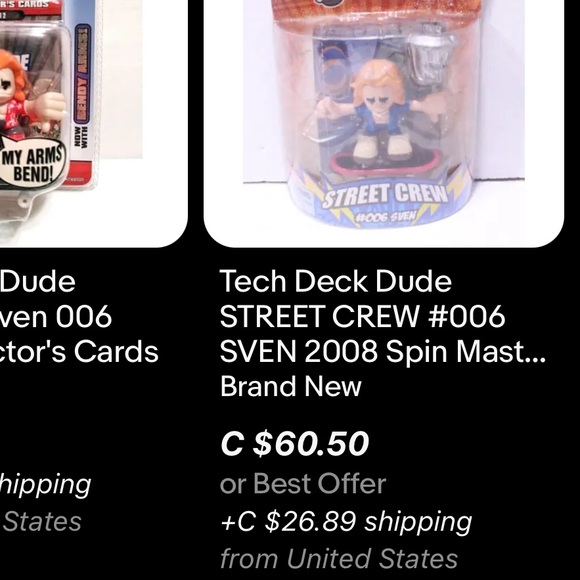Open the Bendy Arms figure listing photo
Screen dimensions: 580x580
[94, 124]
